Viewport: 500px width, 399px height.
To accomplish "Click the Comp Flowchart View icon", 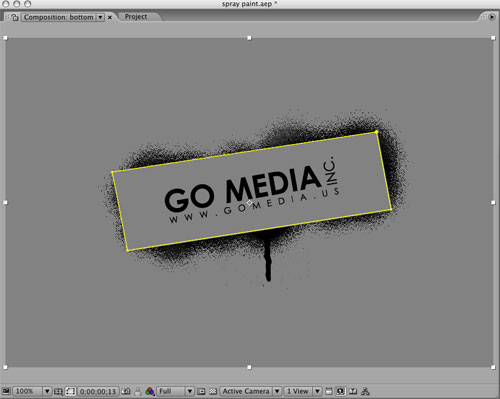I will [x=365, y=391].
